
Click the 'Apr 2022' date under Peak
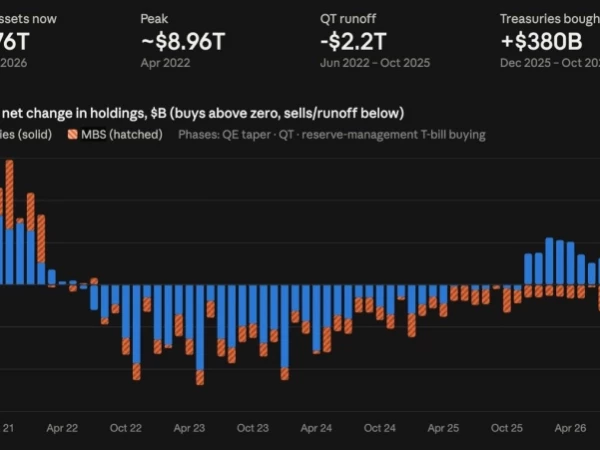pyautogui.click(x=165, y=63)
